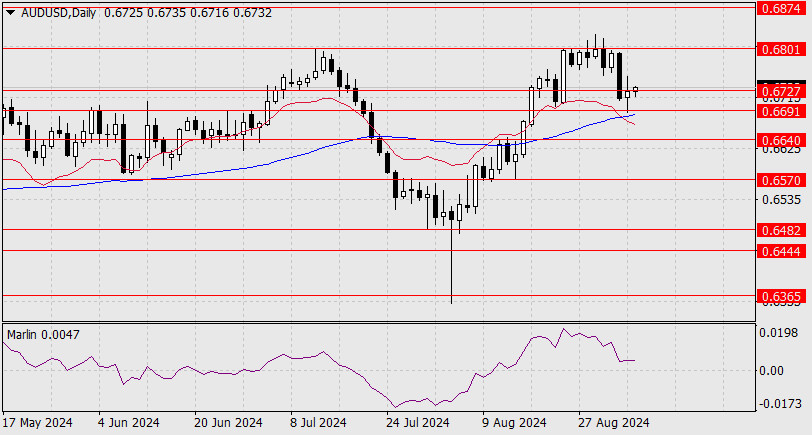Click the 17 May 2024 date label
Screen dimensions: 812x435
[x=37, y=423]
